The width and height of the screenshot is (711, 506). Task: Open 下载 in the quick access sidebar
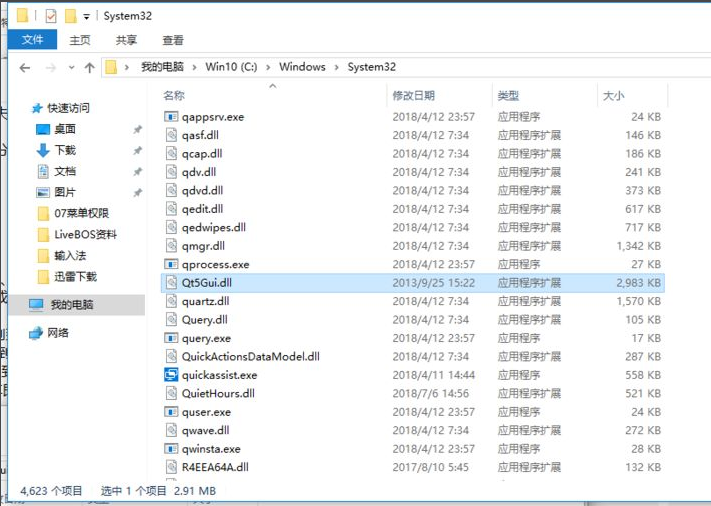click(64, 150)
